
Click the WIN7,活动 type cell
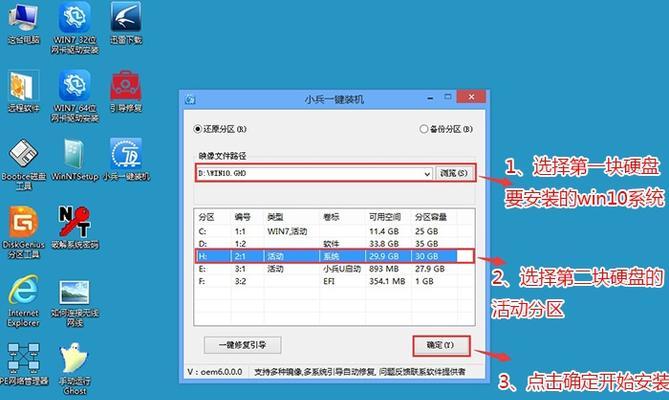pos(287,232)
